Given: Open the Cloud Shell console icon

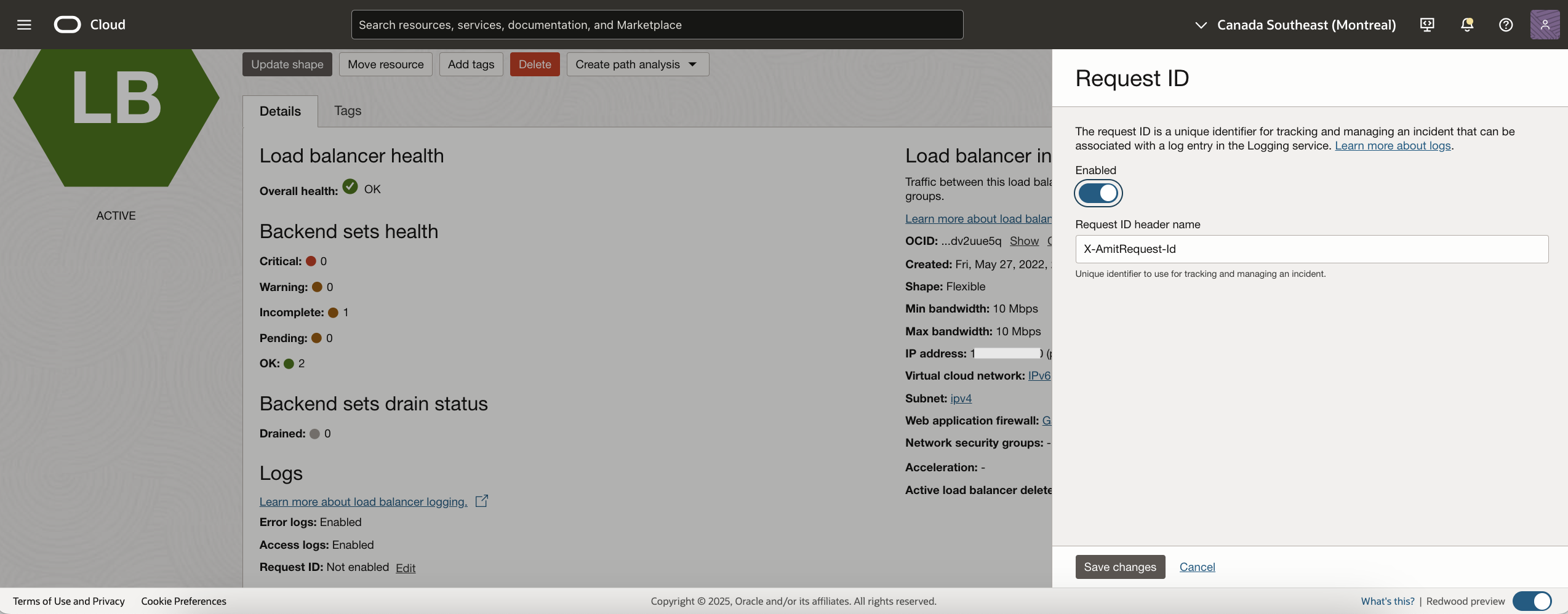Looking at the screenshot, I should click(1426, 25).
